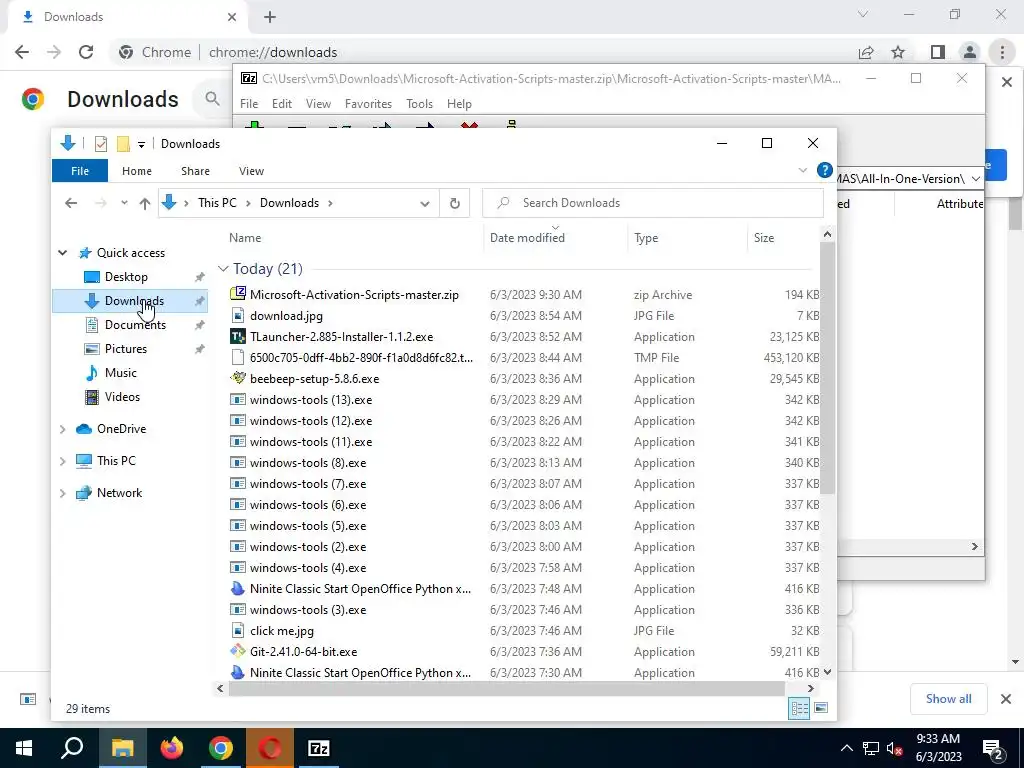1024x768 pixels.
Task: Open new Chrome tab
Action: [x=270, y=17]
